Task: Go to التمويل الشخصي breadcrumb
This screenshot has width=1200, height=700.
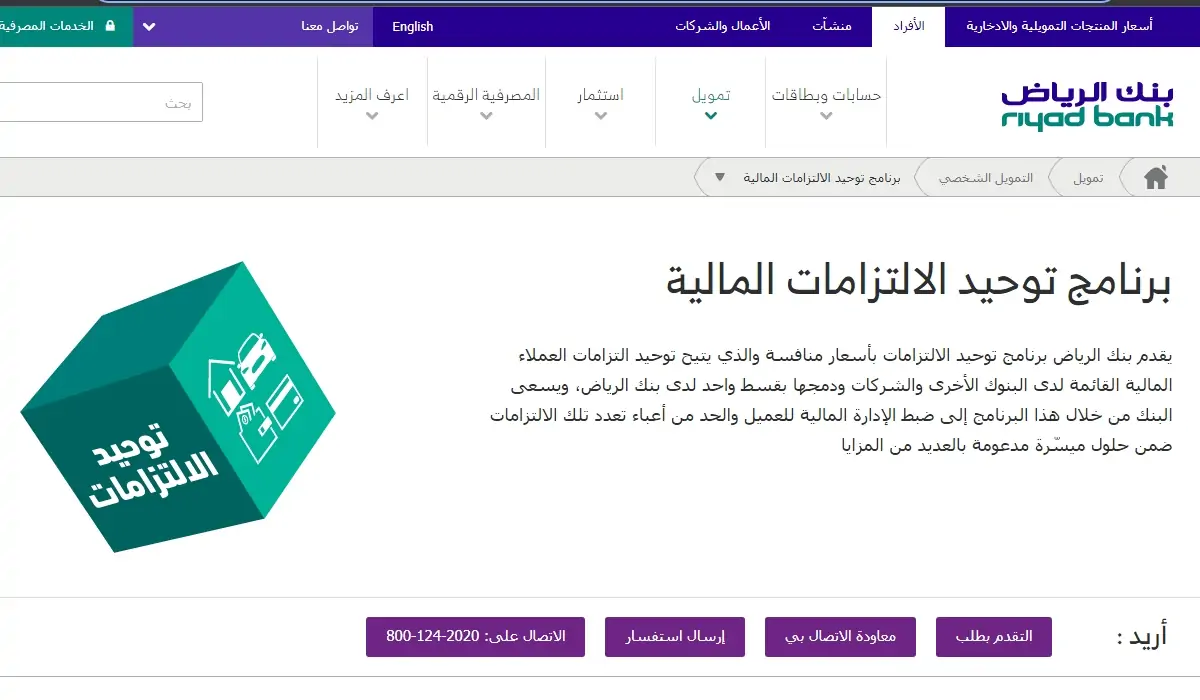Action: (985, 178)
